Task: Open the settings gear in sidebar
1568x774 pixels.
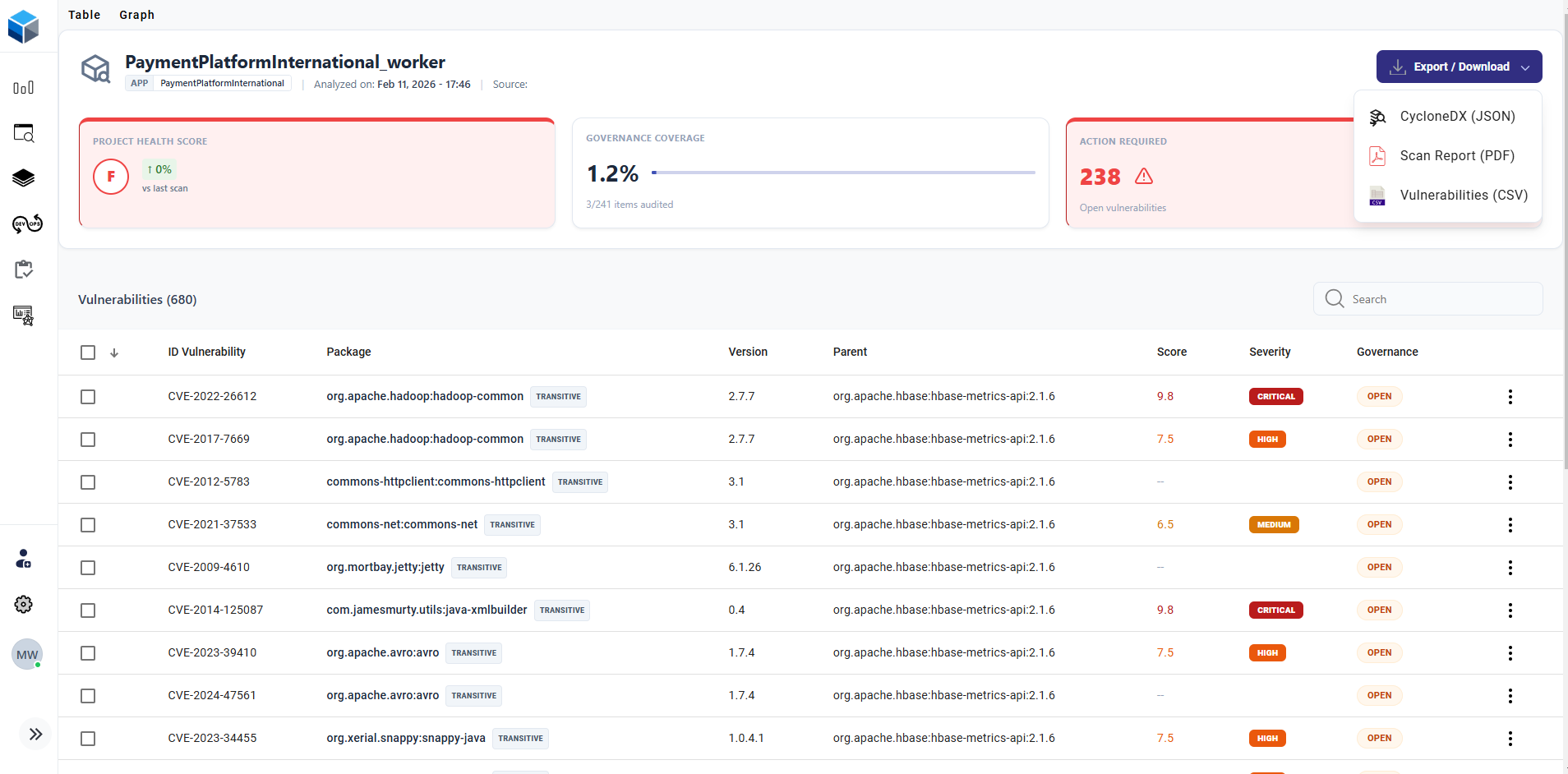Action: tap(23, 605)
